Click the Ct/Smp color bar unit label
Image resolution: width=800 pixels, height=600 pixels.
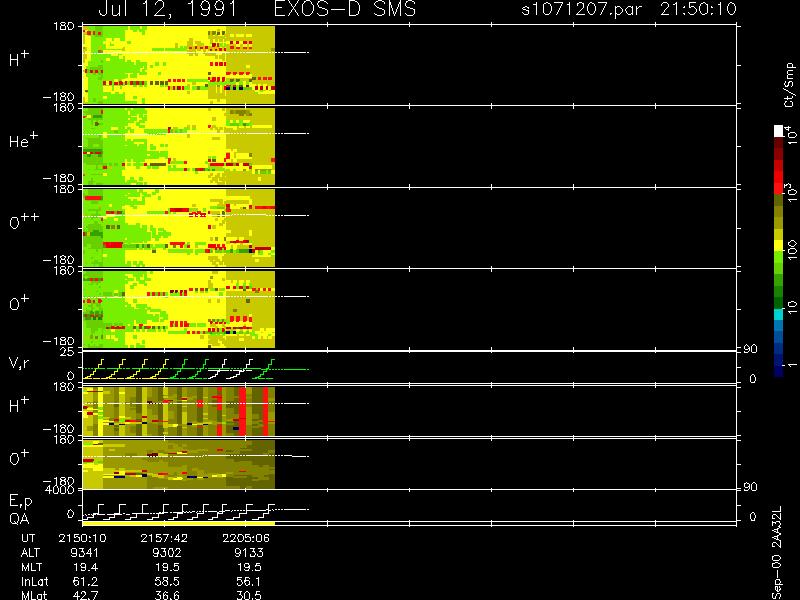pos(789,85)
